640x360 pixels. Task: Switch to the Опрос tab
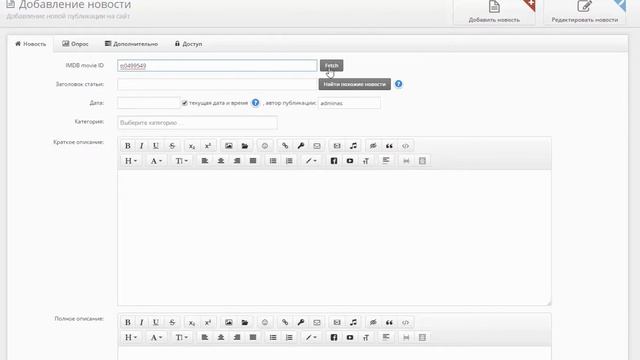coord(75,44)
